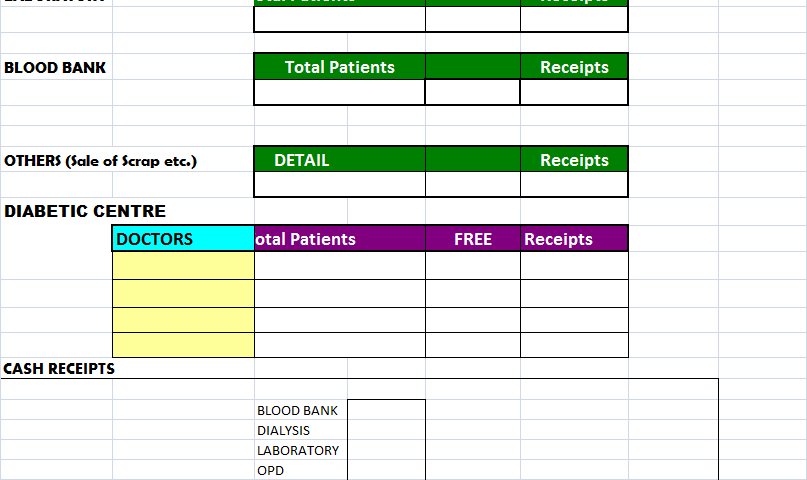The height and width of the screenshot is (480, 807).
Task: Click the purple FREE column header
Action: (x=473, y=239)
